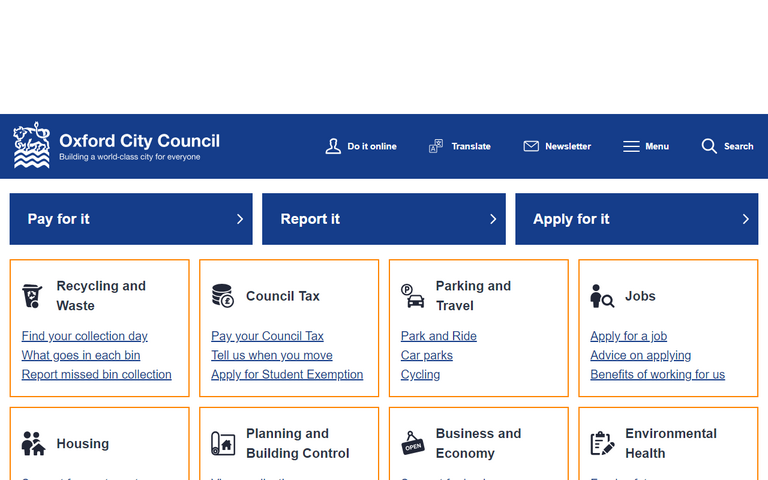Click the Parking and Travel car icon
Image resolution: width=768 pixels, height=480 pixels.
[412, 296]
